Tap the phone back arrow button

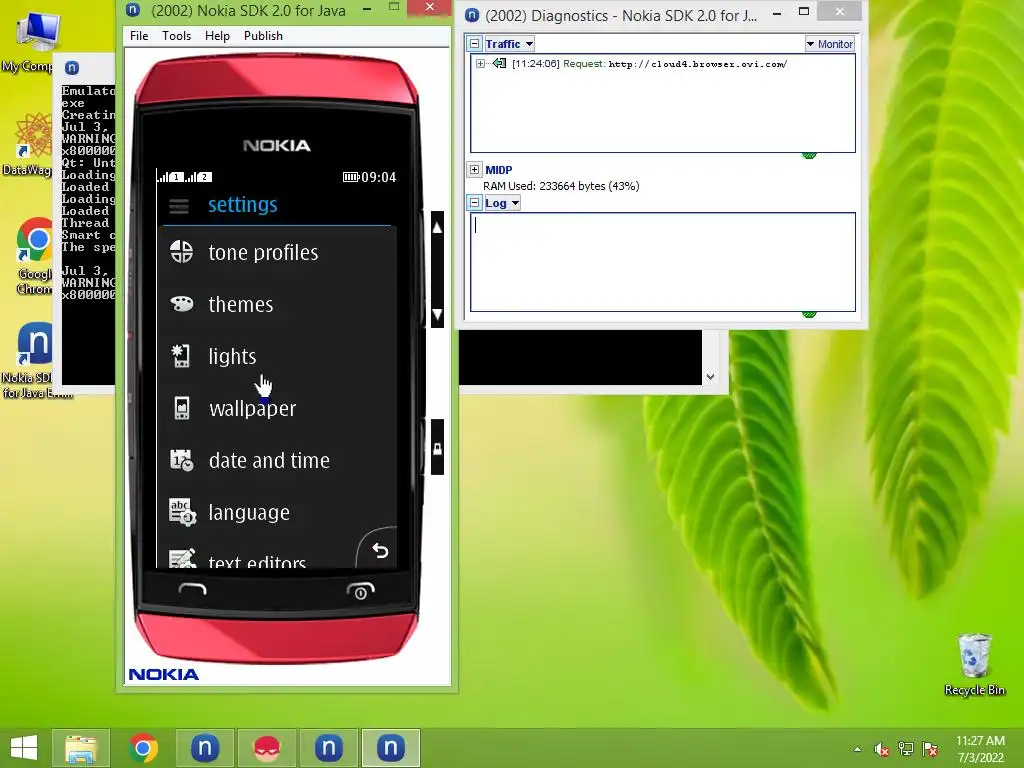point(380,551)
